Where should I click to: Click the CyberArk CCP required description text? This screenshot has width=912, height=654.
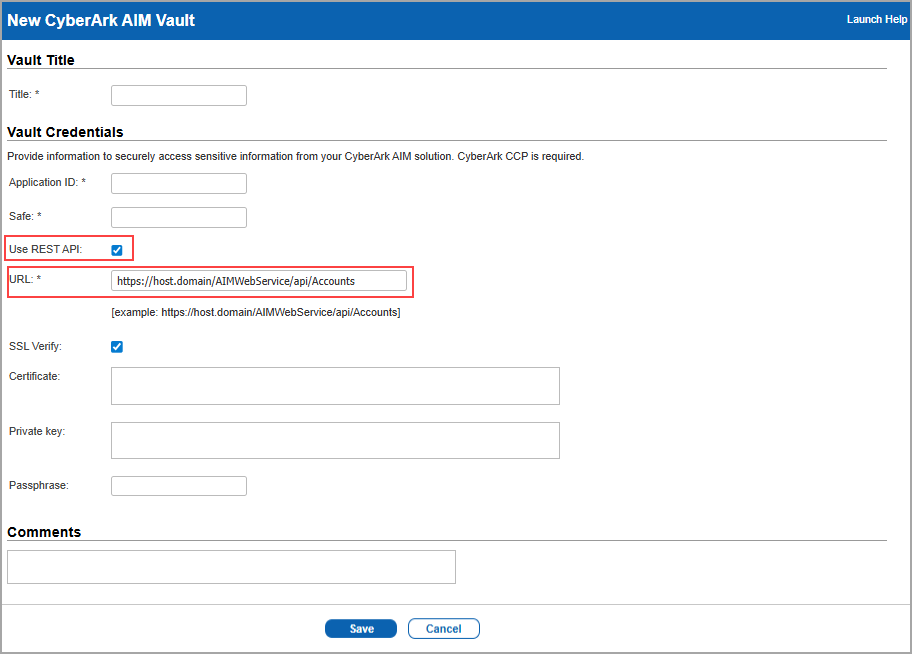[295, 156]
